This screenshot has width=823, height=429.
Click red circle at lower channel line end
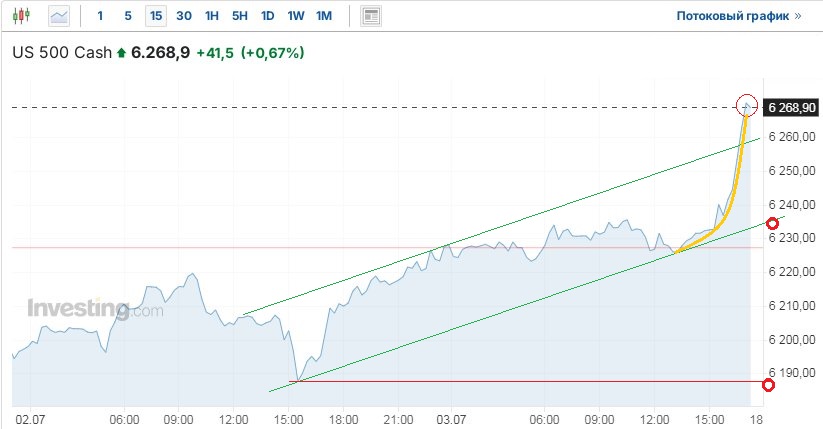771,222
